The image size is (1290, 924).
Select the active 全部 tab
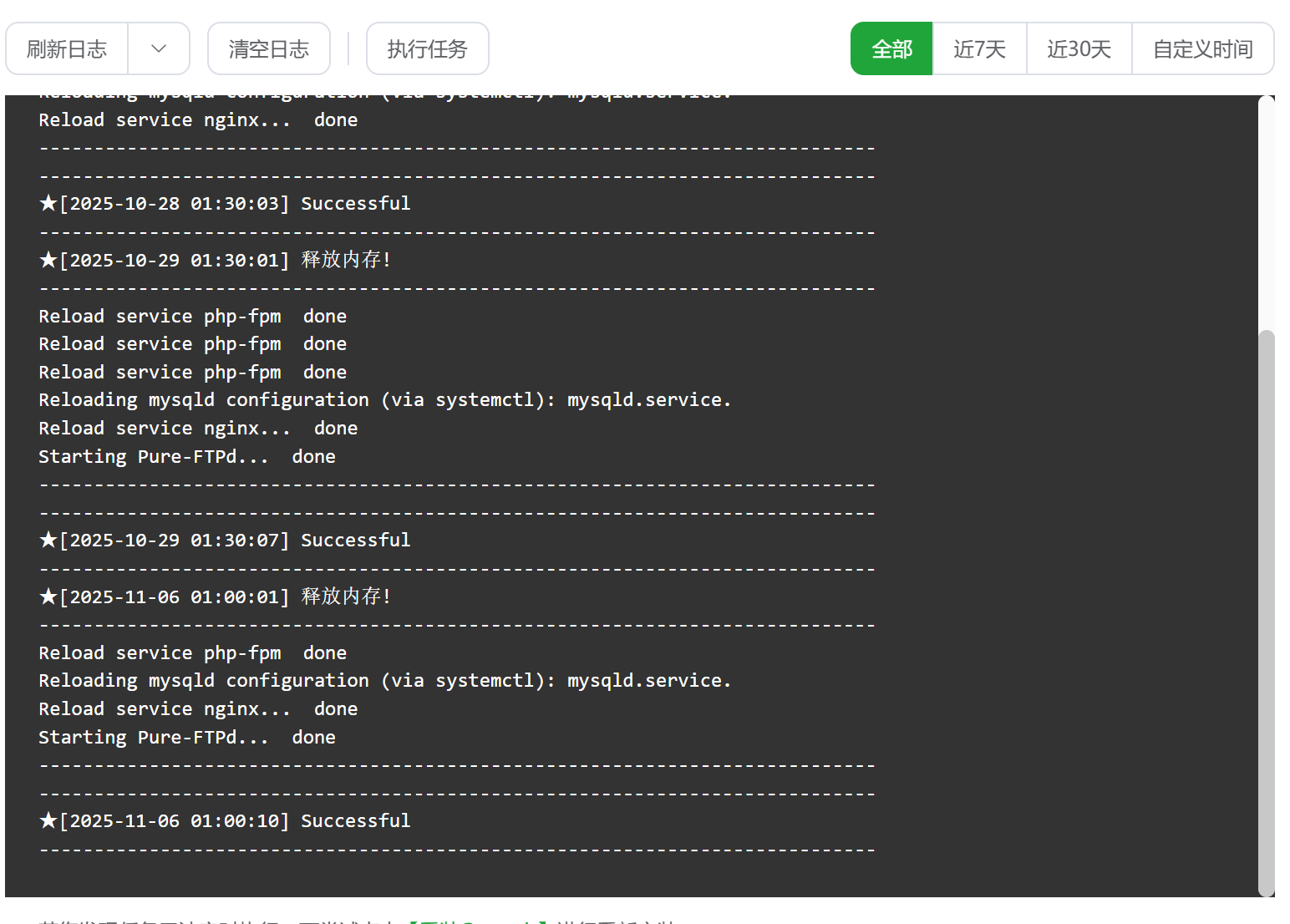click(x=891, y=48)
